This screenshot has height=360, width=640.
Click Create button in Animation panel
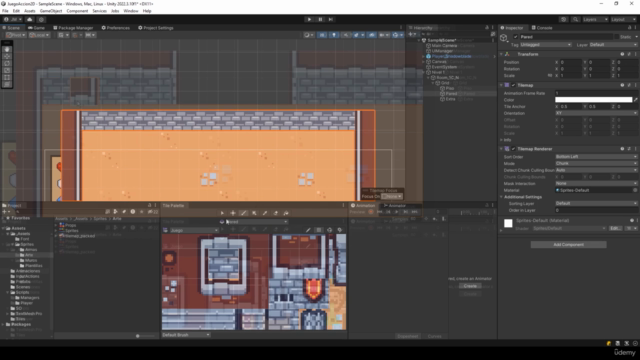coord(470,286)
